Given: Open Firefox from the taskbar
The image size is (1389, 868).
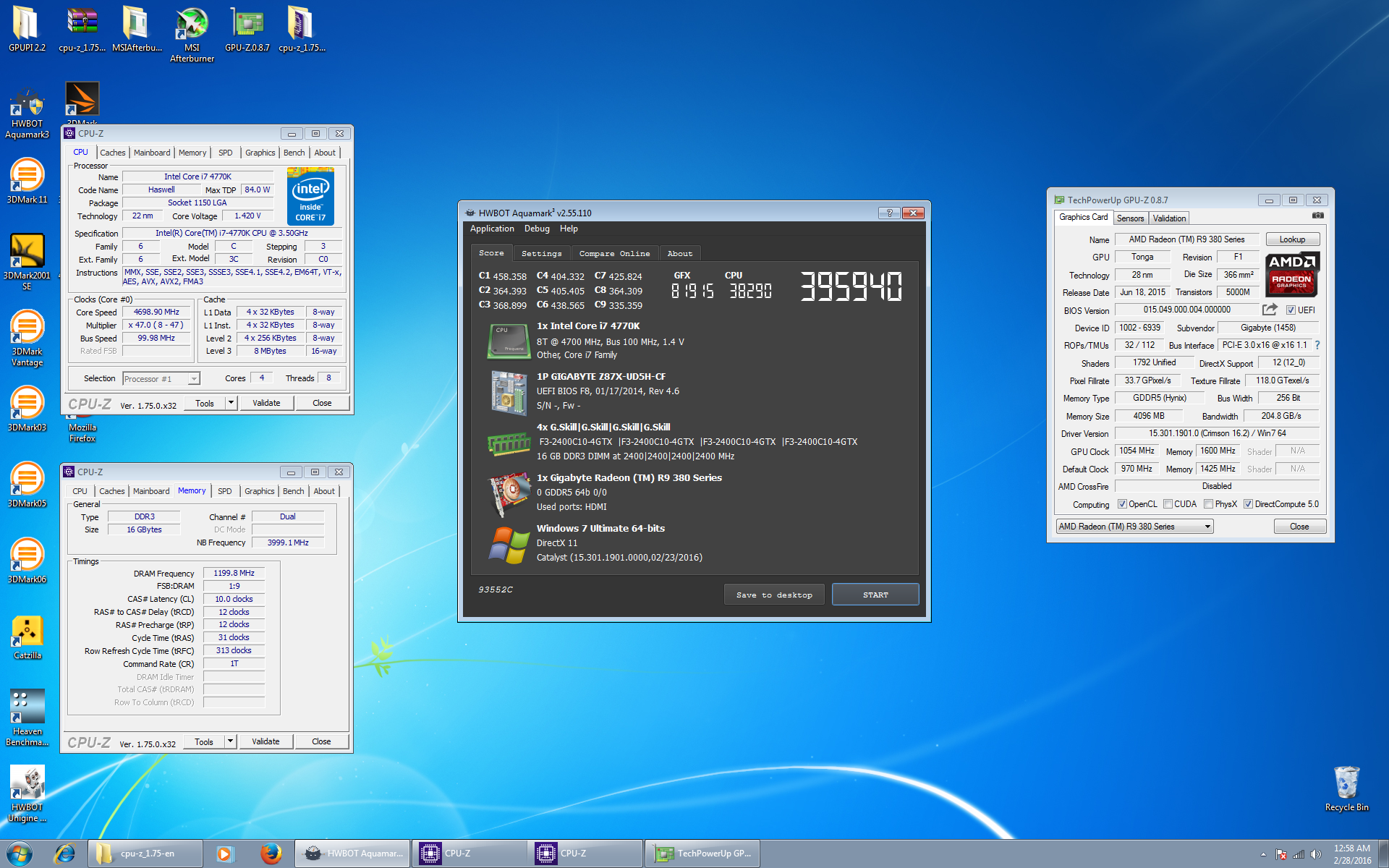Looking at the screenshot, I should 271,854.
